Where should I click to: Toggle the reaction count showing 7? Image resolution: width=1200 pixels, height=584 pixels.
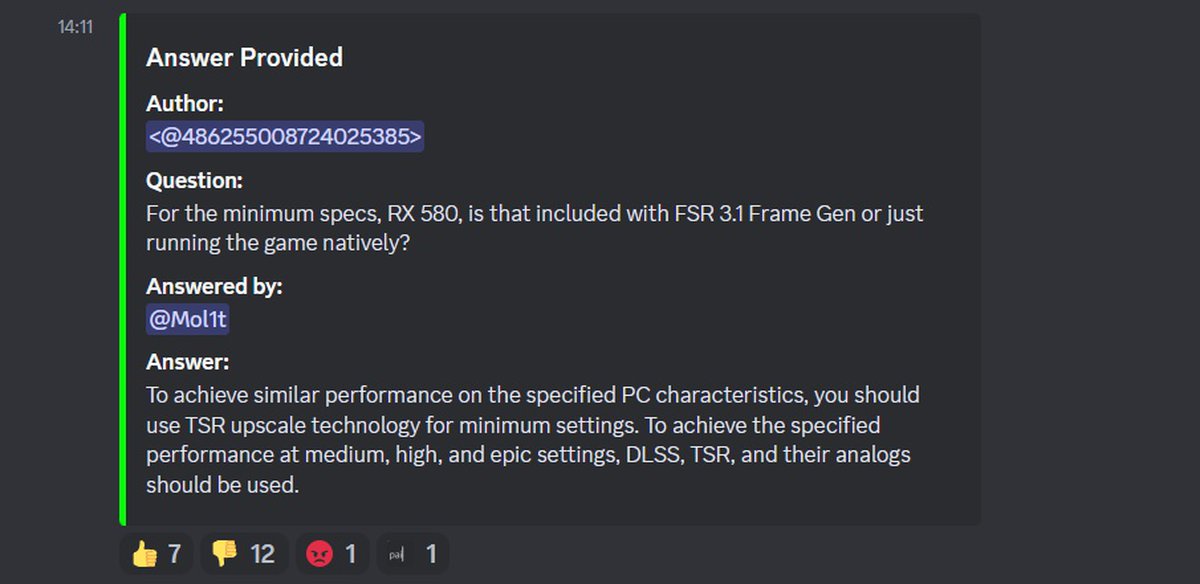(x=174, y=554)
